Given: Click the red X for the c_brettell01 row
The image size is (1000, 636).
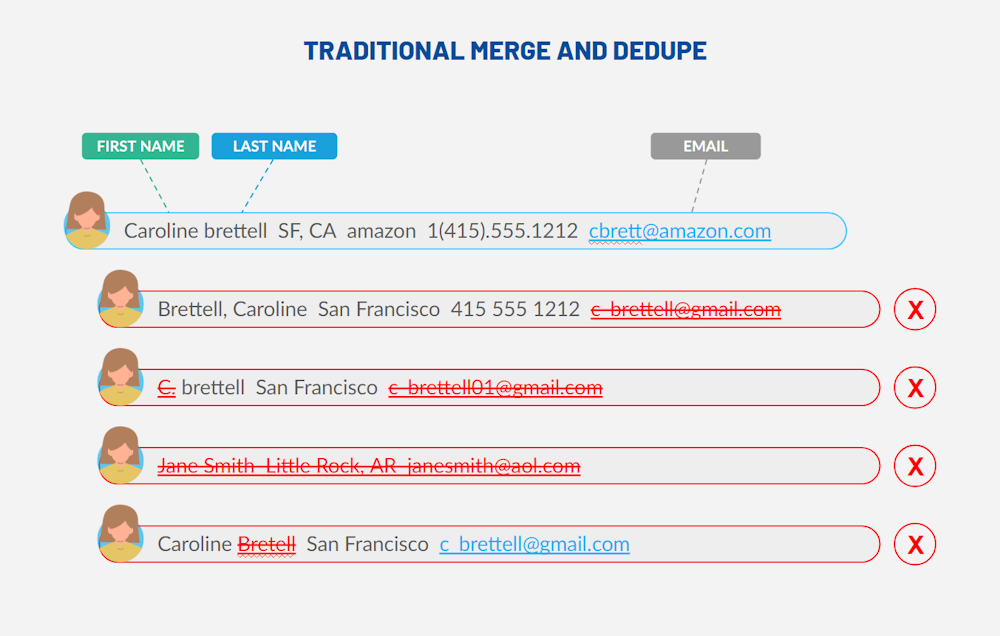Looking at the screenshot, I should point(914,387).
